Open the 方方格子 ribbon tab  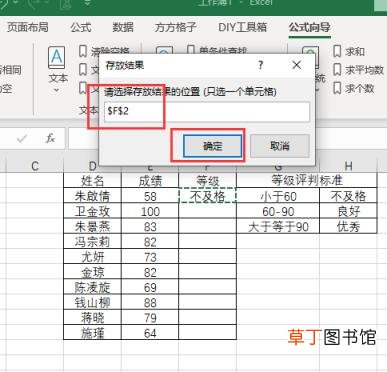(175, 27)
